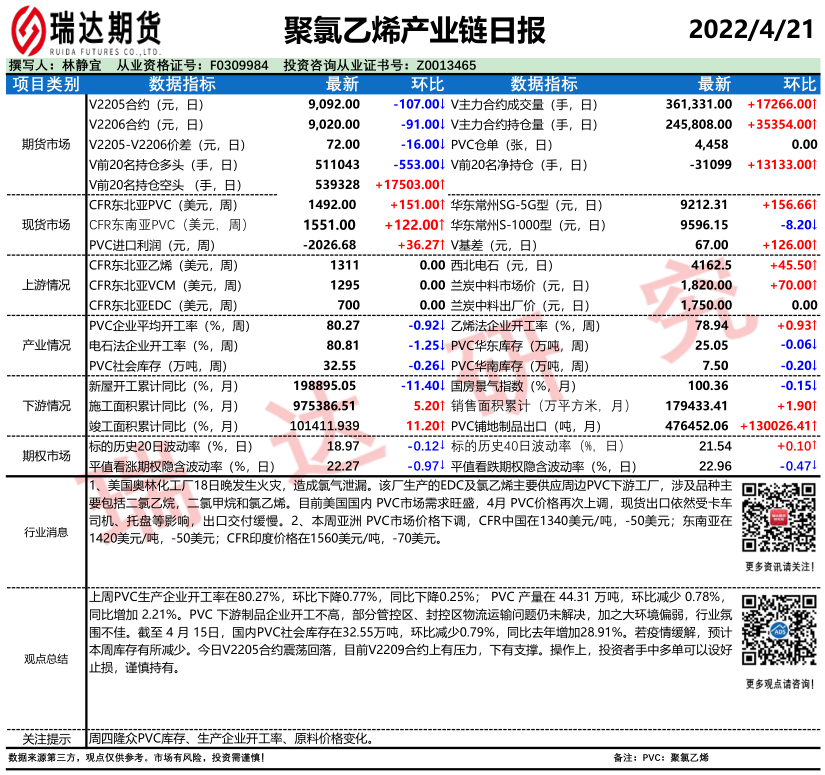
Task: Click the 下游情况 category cell
Action: (46, 406)
